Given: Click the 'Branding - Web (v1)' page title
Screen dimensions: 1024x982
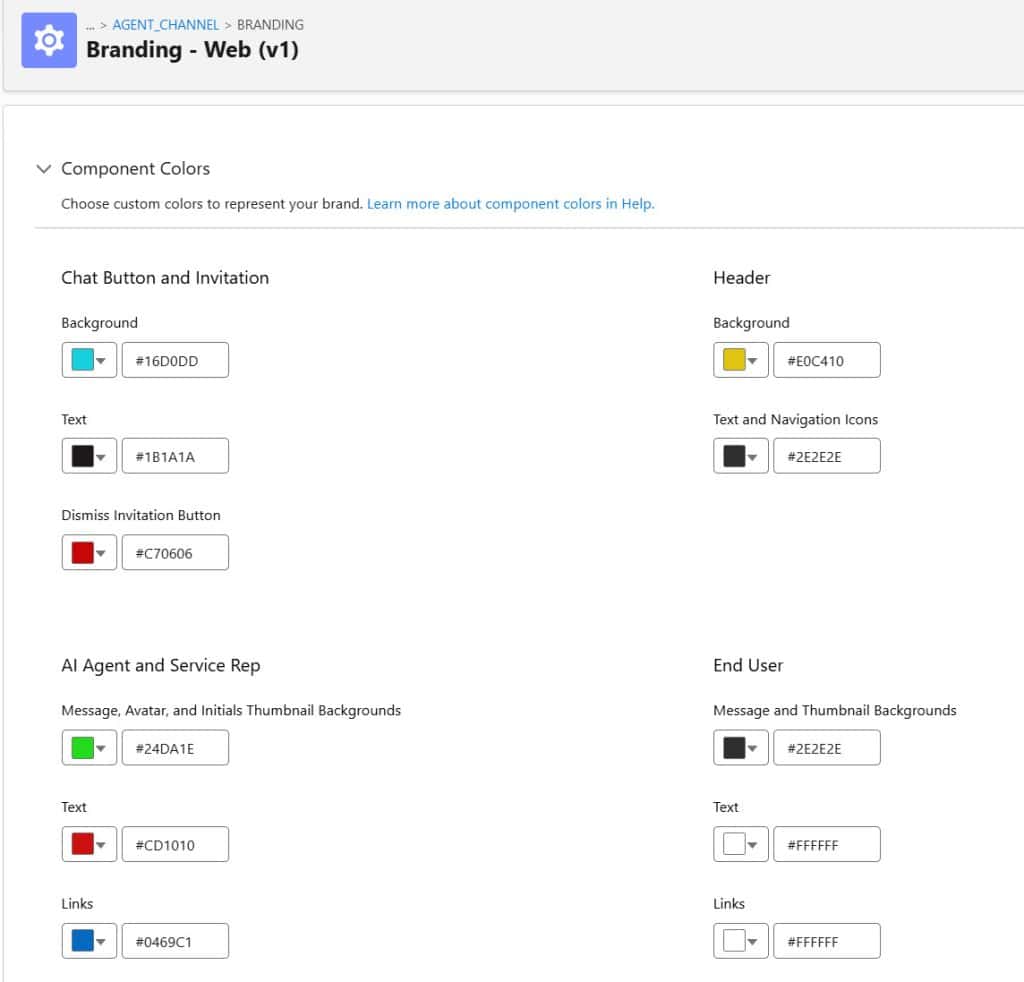Looking at the screenshot, I should pos(193,50).
